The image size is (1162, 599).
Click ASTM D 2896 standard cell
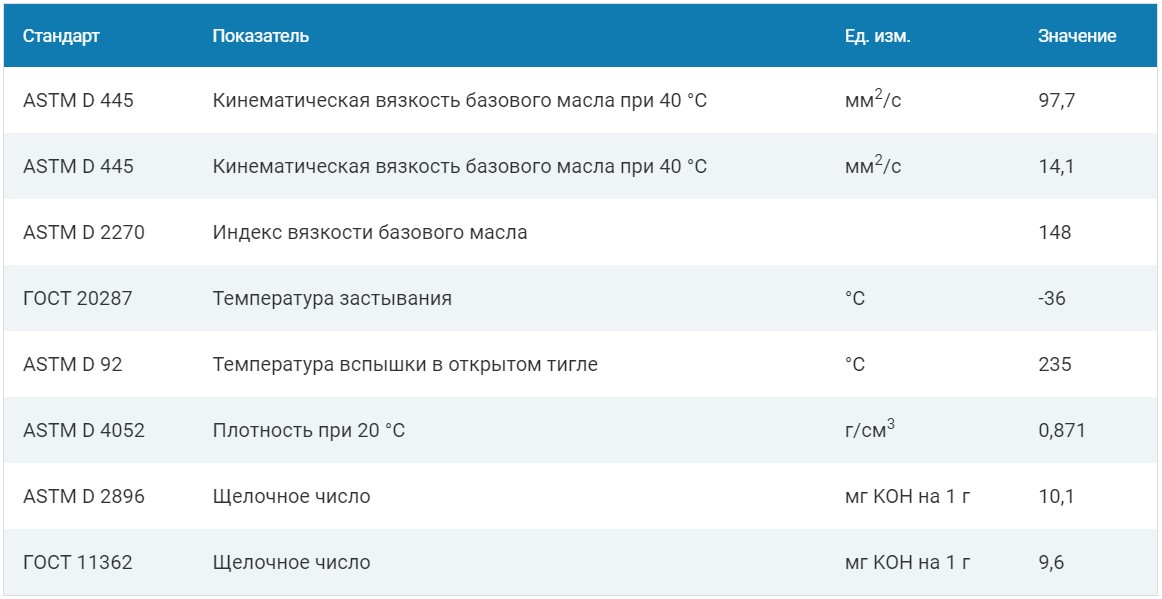pyautogui.click(x=84, y=497)
